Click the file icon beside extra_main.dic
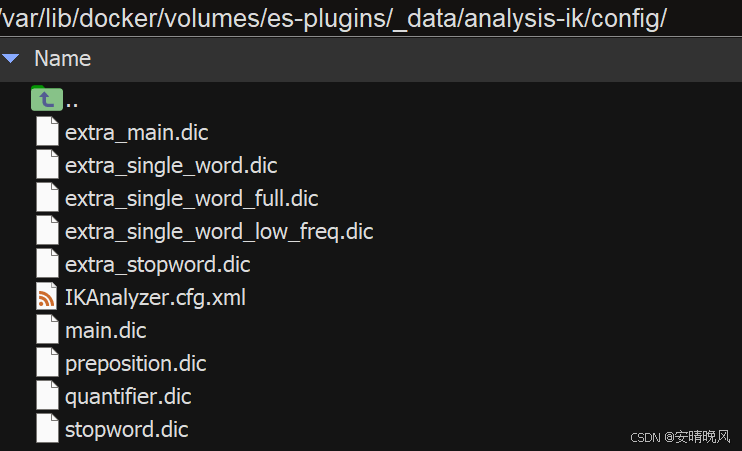The image size is (742, 451). (x=47, y=132)
